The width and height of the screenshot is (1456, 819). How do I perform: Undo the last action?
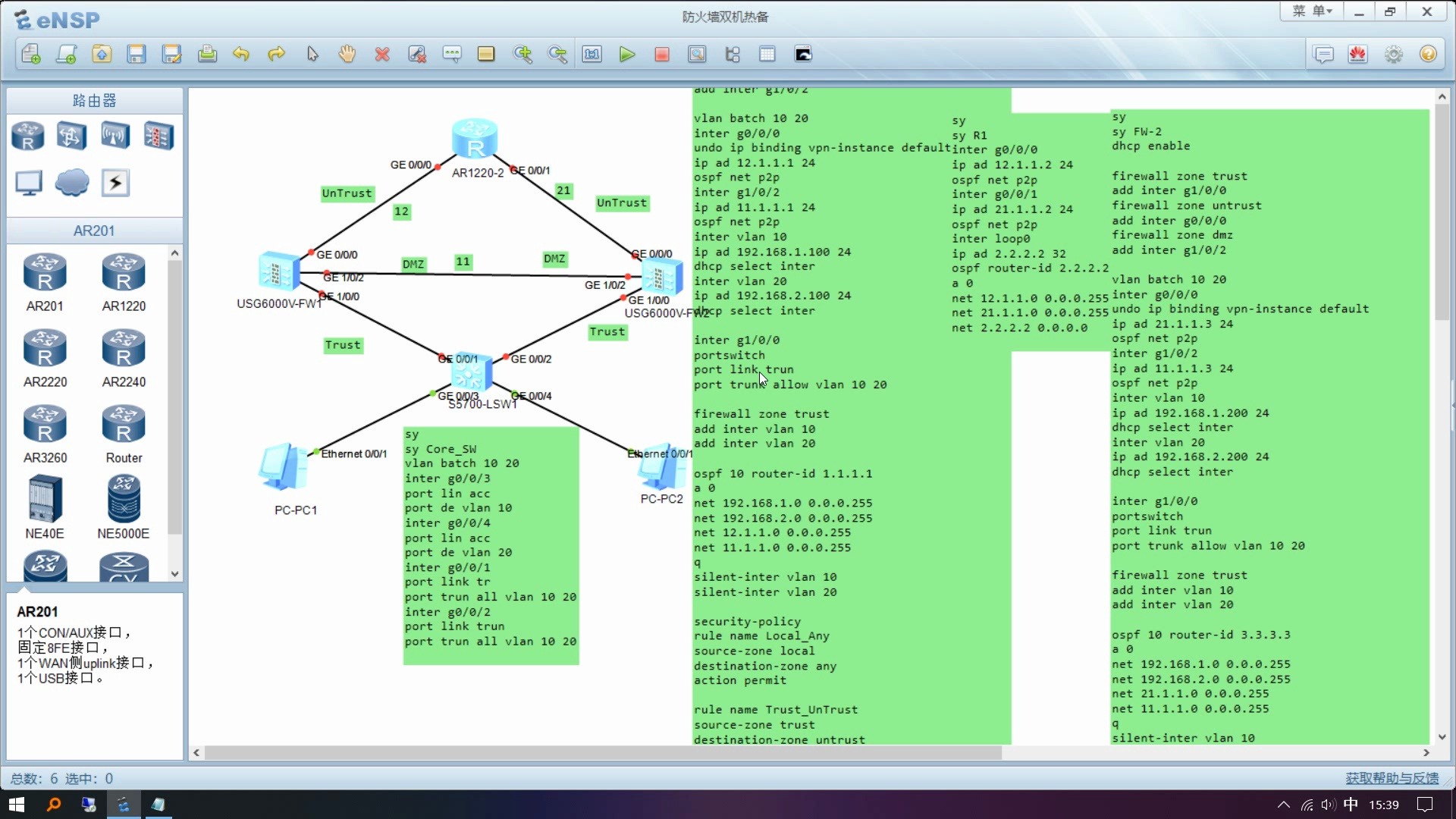coord(241,54)
